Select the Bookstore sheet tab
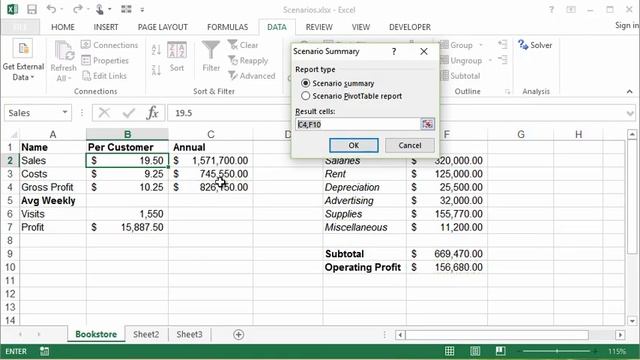Image resolution: width=640 pixels, height=360 pixels. (96, 334)
